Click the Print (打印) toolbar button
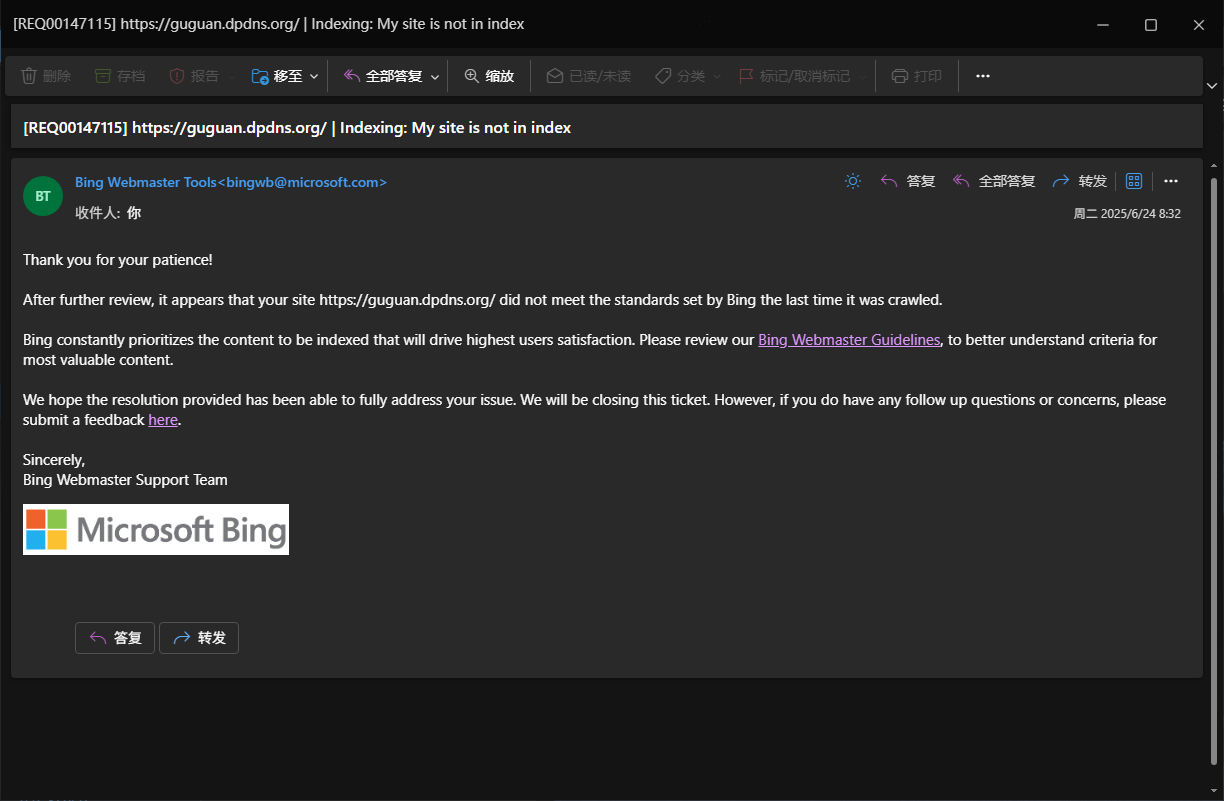 916,76
